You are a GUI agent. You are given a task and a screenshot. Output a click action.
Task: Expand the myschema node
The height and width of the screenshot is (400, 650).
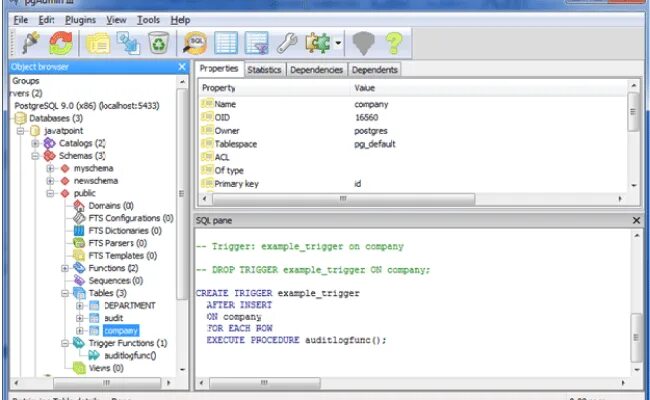(x=50, y=168)
